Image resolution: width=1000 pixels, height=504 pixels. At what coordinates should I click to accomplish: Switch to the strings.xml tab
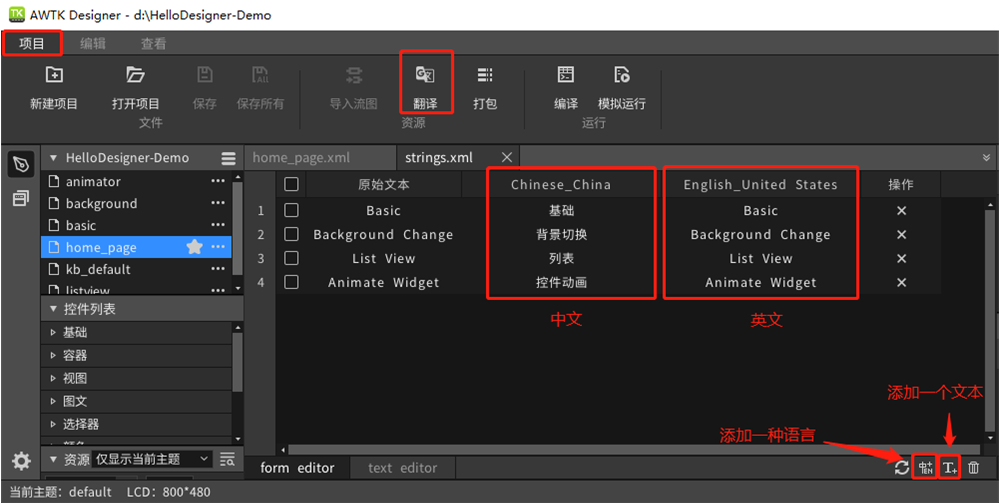439,158
